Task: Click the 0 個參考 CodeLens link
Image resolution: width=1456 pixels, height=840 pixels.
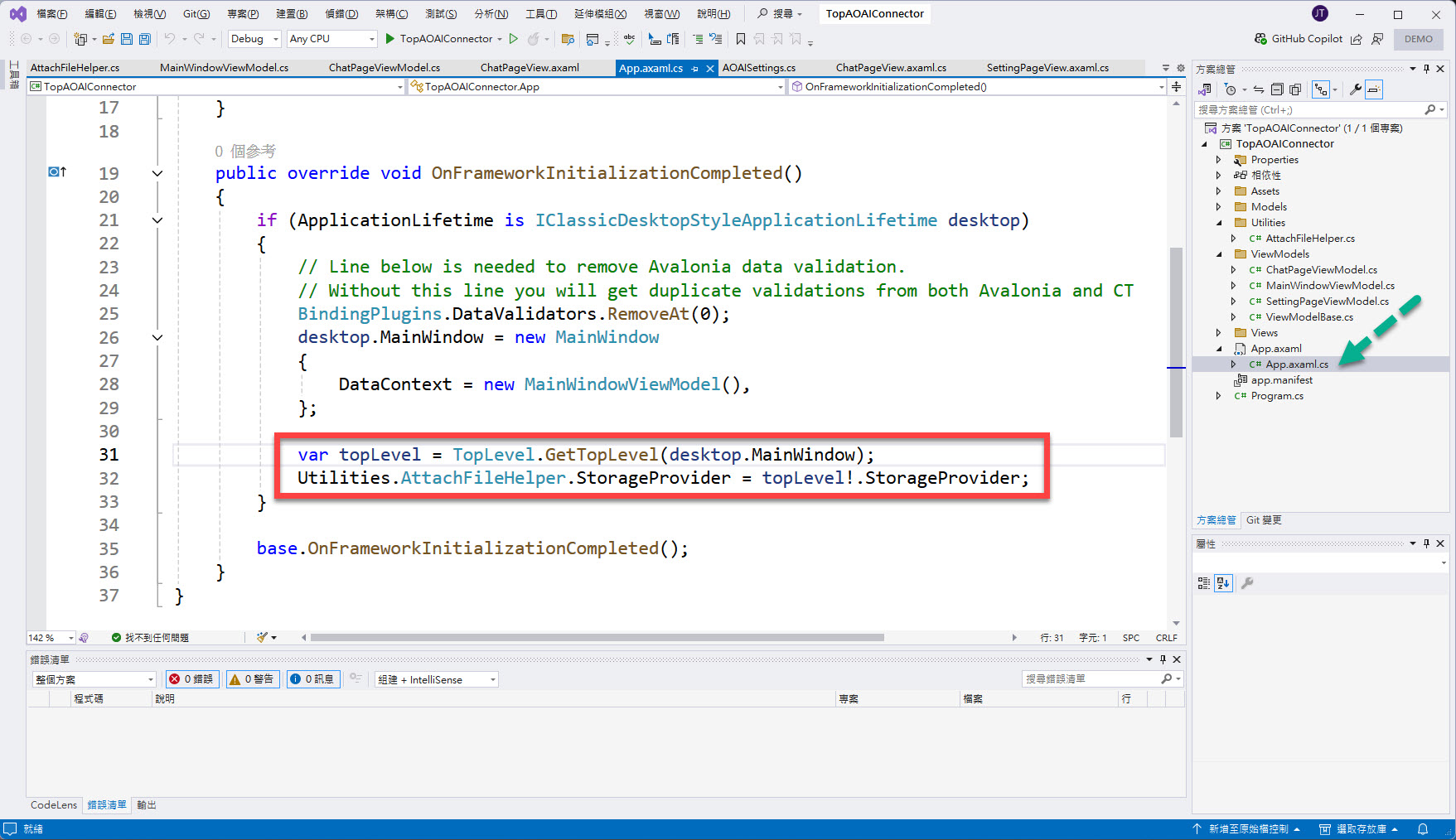Action: 245,152
